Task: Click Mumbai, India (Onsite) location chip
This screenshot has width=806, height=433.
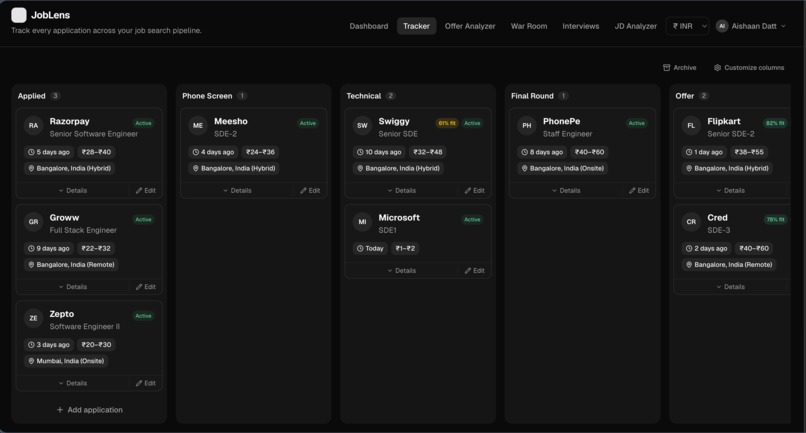Action: (x=66, y=361)
